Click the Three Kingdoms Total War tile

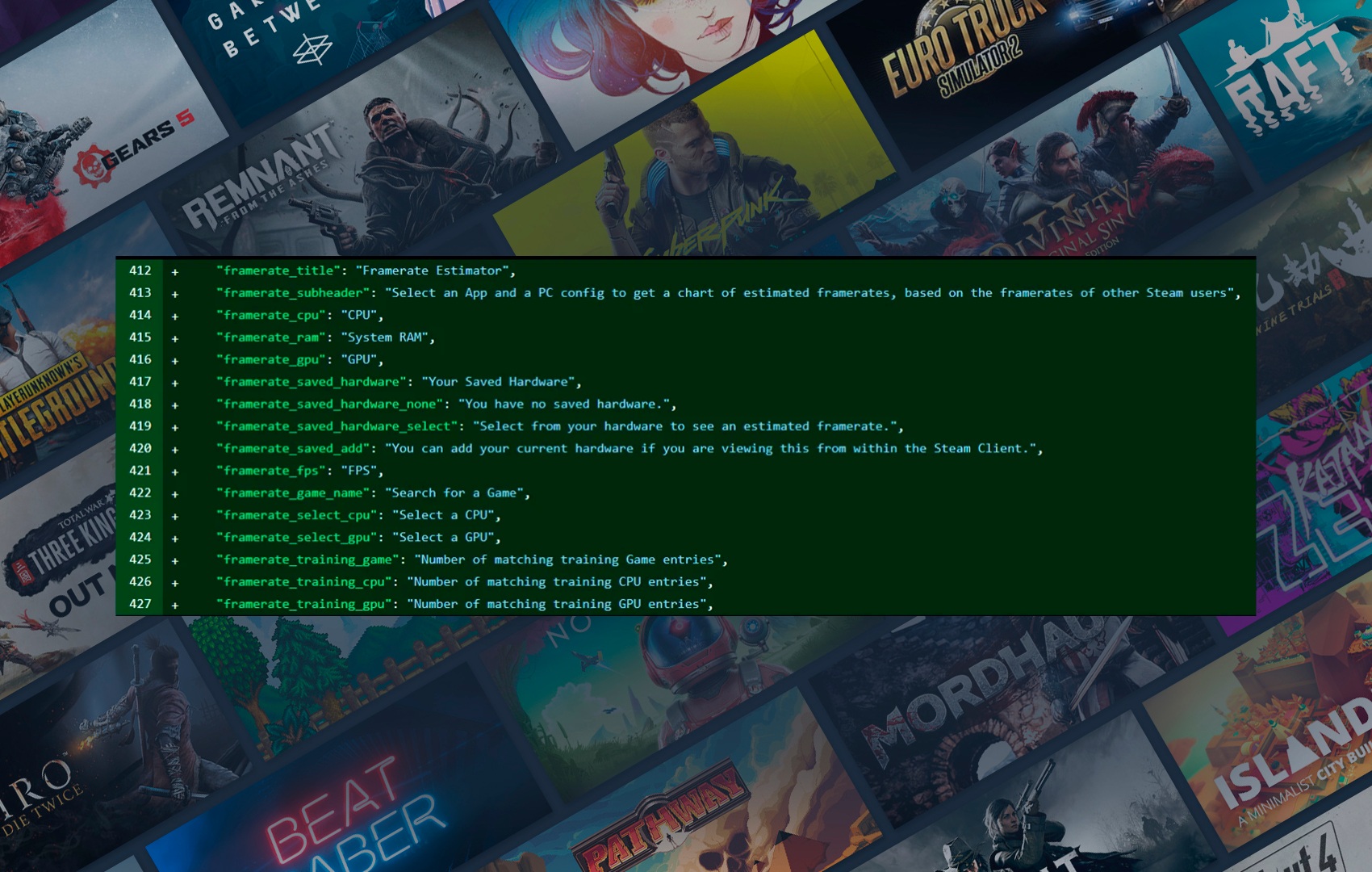[x=65, y=549]
